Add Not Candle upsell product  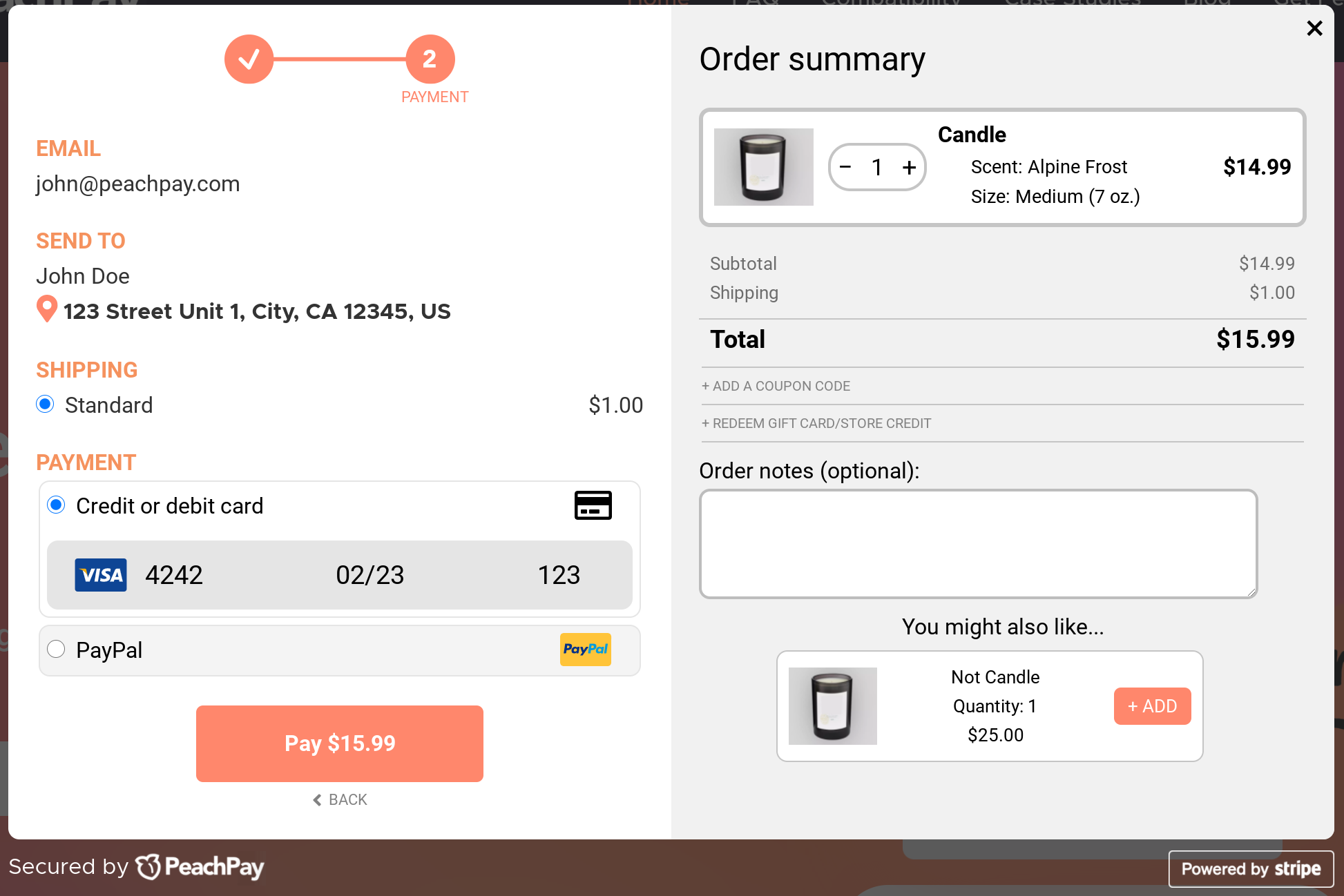click(1151, 705)
